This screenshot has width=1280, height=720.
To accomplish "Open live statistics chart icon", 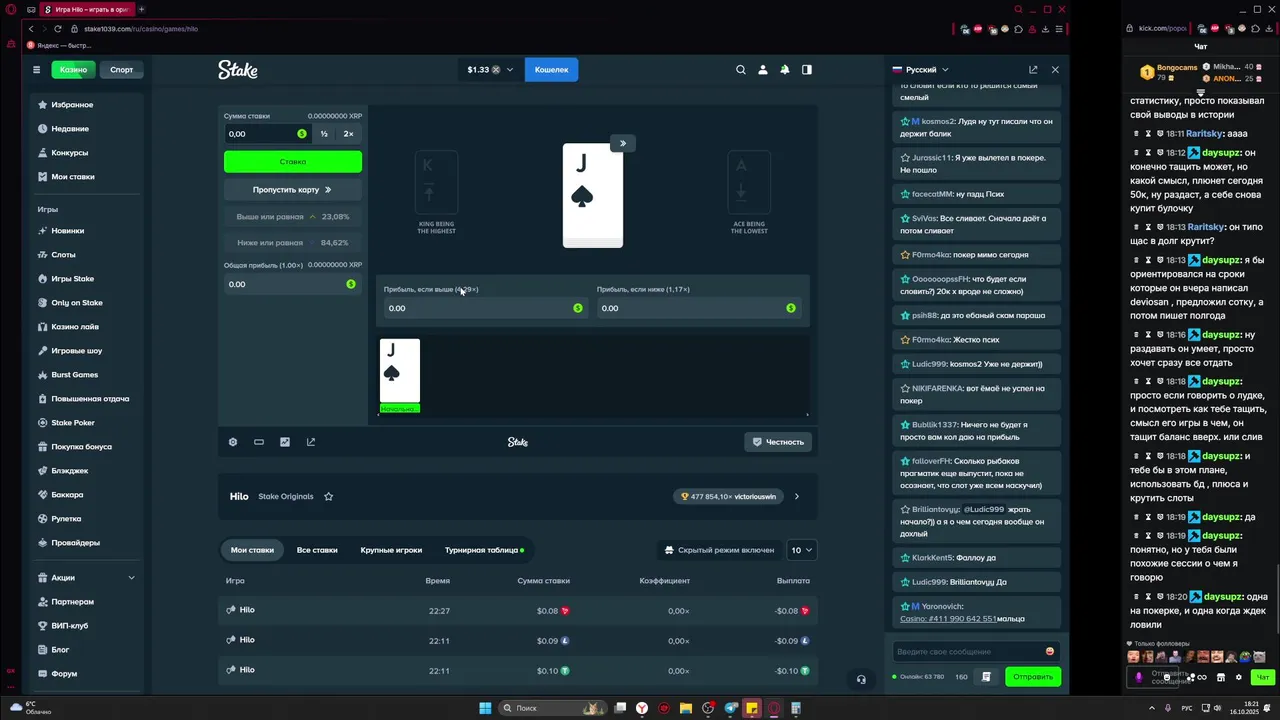I will [x=285, y=442].
